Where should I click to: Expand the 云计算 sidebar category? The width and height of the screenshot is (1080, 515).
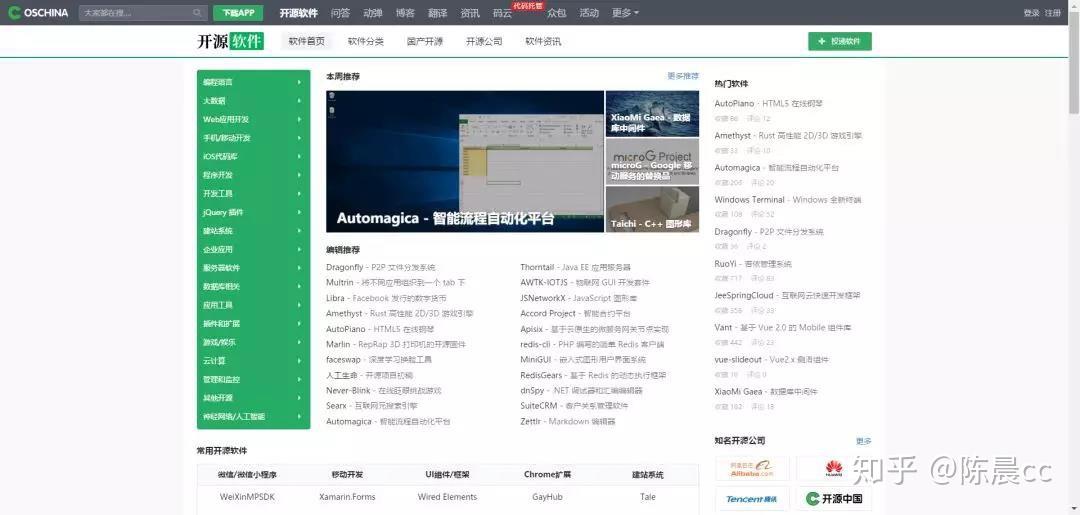(253, 361)
